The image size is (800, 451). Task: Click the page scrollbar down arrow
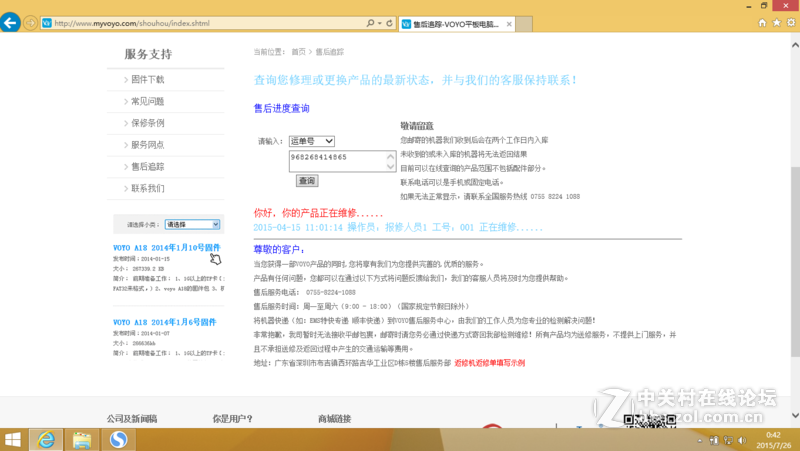(x=795, y=415)
